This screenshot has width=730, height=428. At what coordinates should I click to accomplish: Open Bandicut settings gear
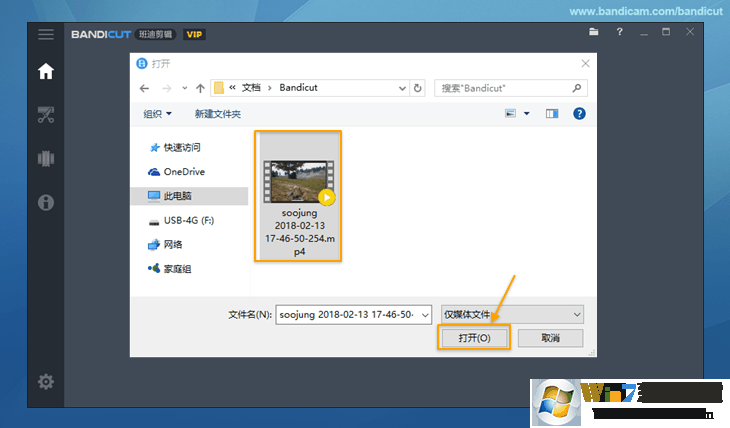coord(46,382)
